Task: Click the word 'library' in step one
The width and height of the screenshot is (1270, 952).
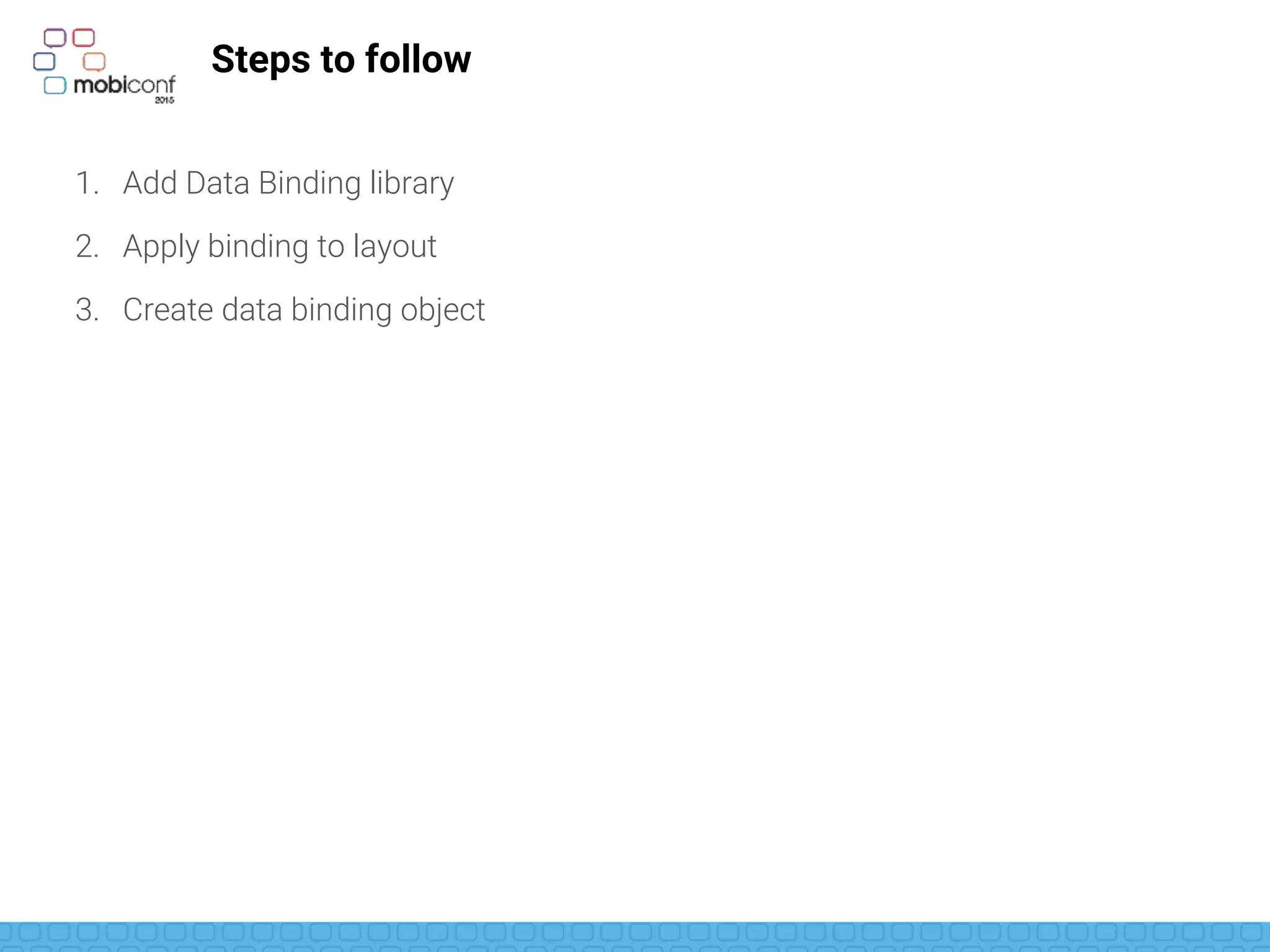Action: [x=412, y=183]
